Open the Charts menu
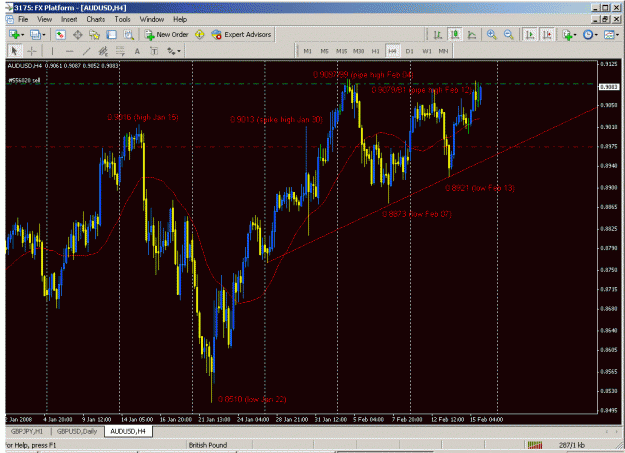Image resolution: width=625 pixels, height=453 pixels. coord(96,19)
